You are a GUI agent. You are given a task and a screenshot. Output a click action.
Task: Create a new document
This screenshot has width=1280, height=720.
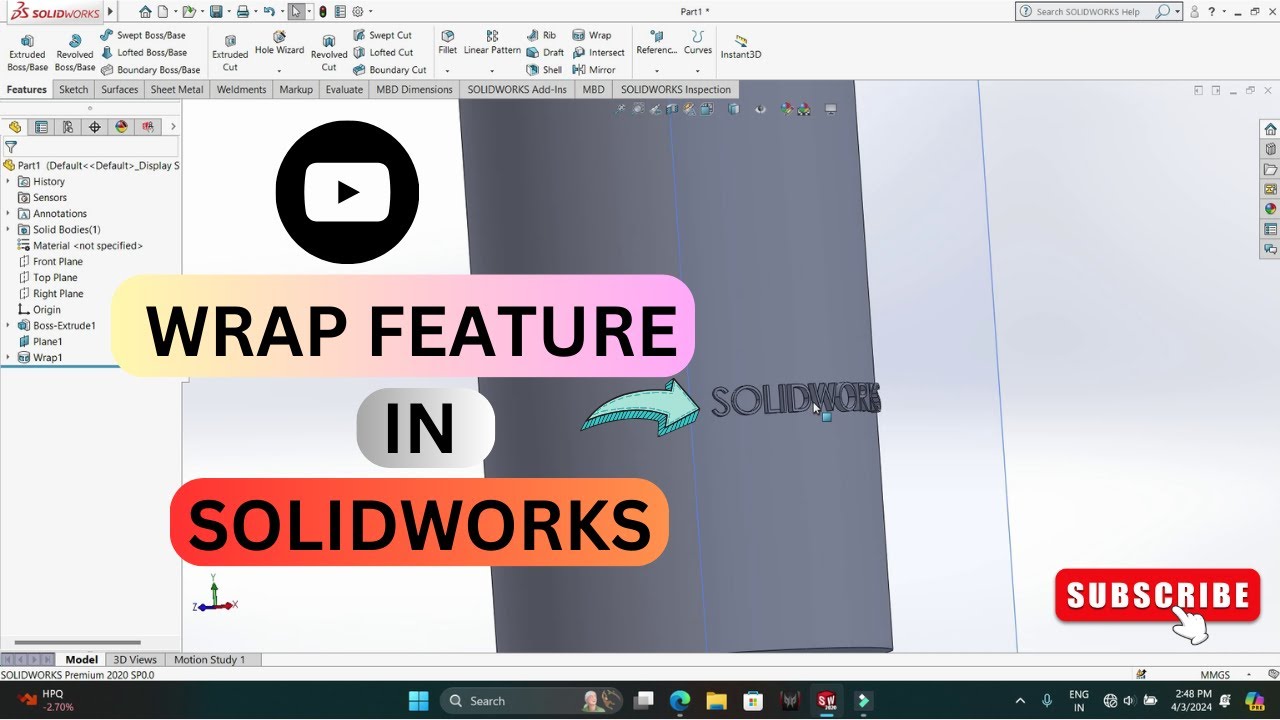(164, 12)
